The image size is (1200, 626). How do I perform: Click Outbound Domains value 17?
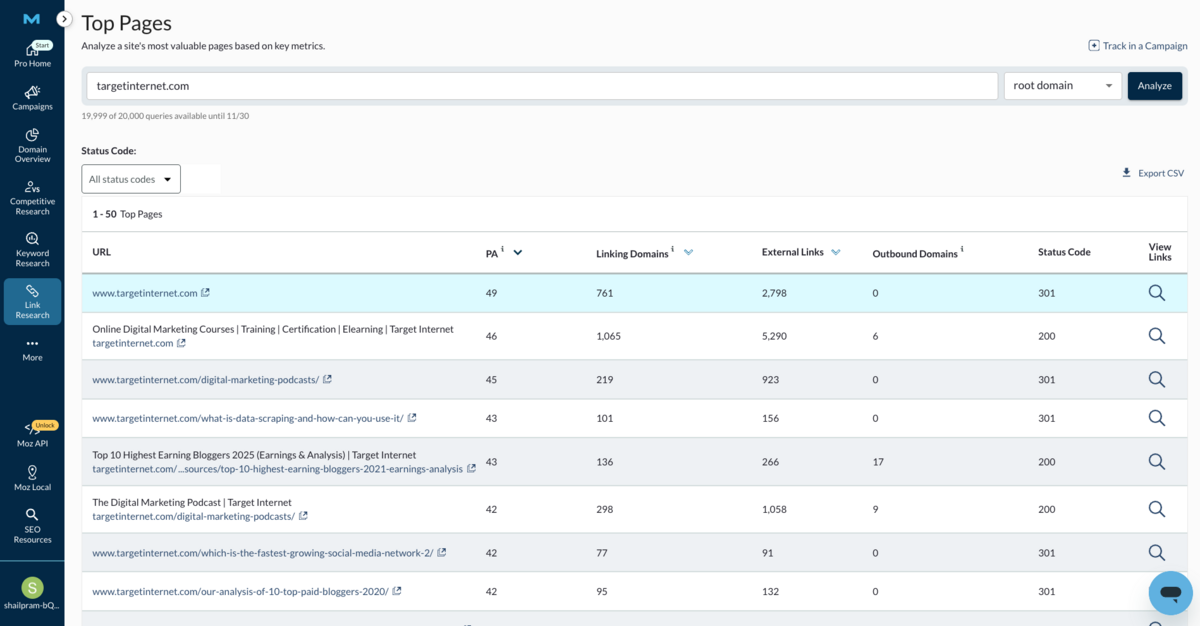point(878,461)
